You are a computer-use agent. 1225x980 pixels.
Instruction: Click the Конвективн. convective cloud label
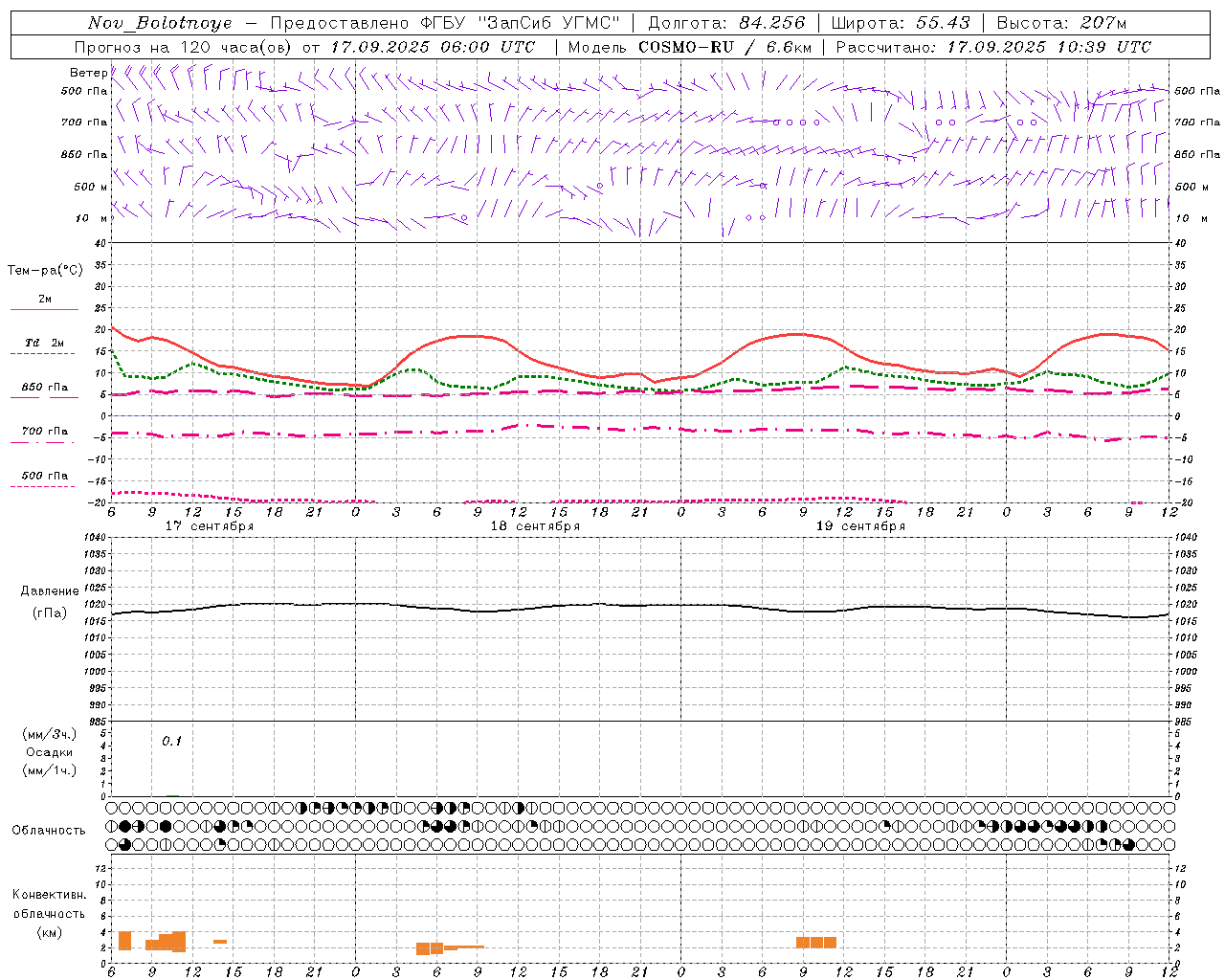[x=50, y=895]
